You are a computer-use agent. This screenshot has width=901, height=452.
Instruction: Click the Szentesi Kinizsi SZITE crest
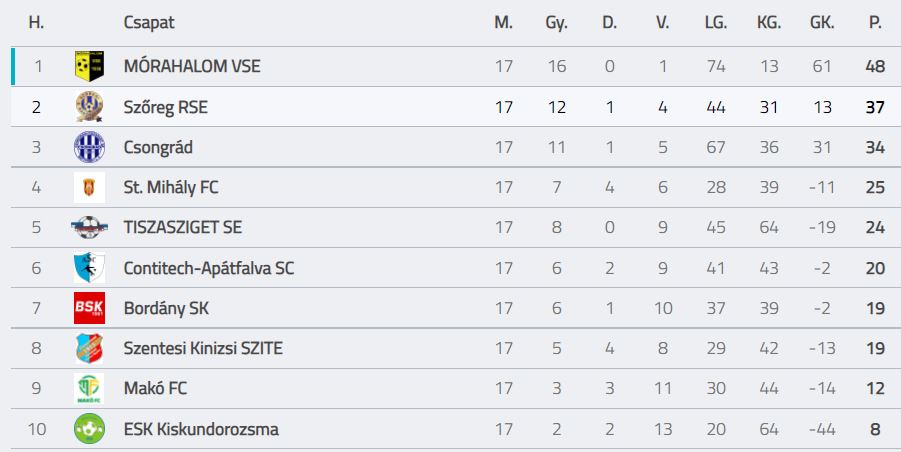[89, 348]
